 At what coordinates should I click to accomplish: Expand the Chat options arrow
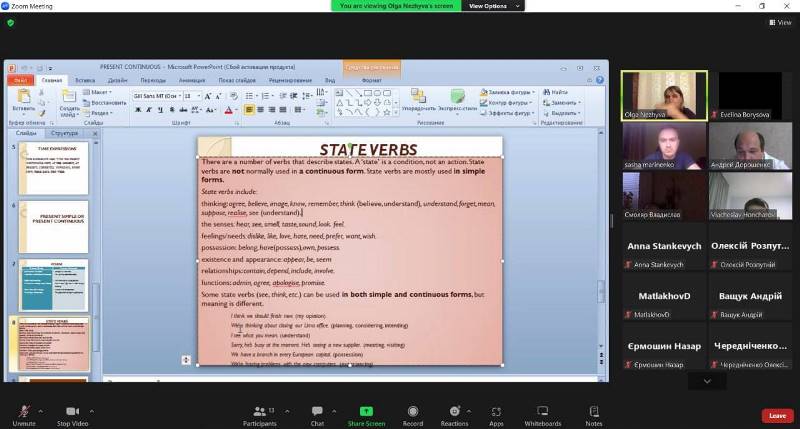pyautogui.click(x=334, y=411)
